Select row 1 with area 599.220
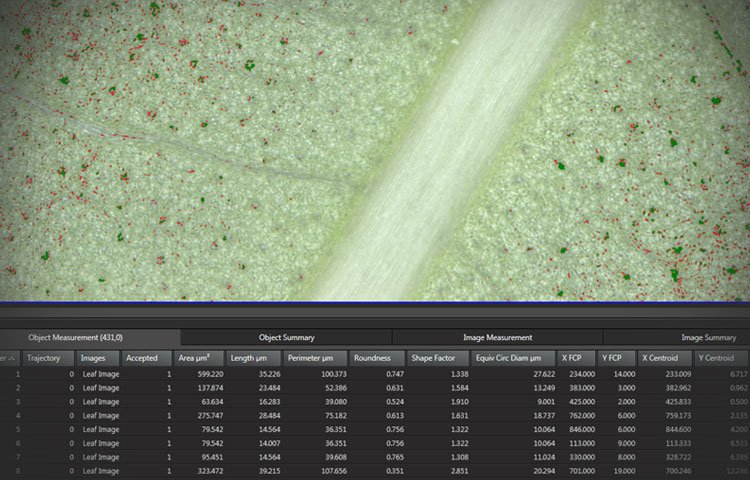Viewport: 750px width, 480px height. coord(201,374)
